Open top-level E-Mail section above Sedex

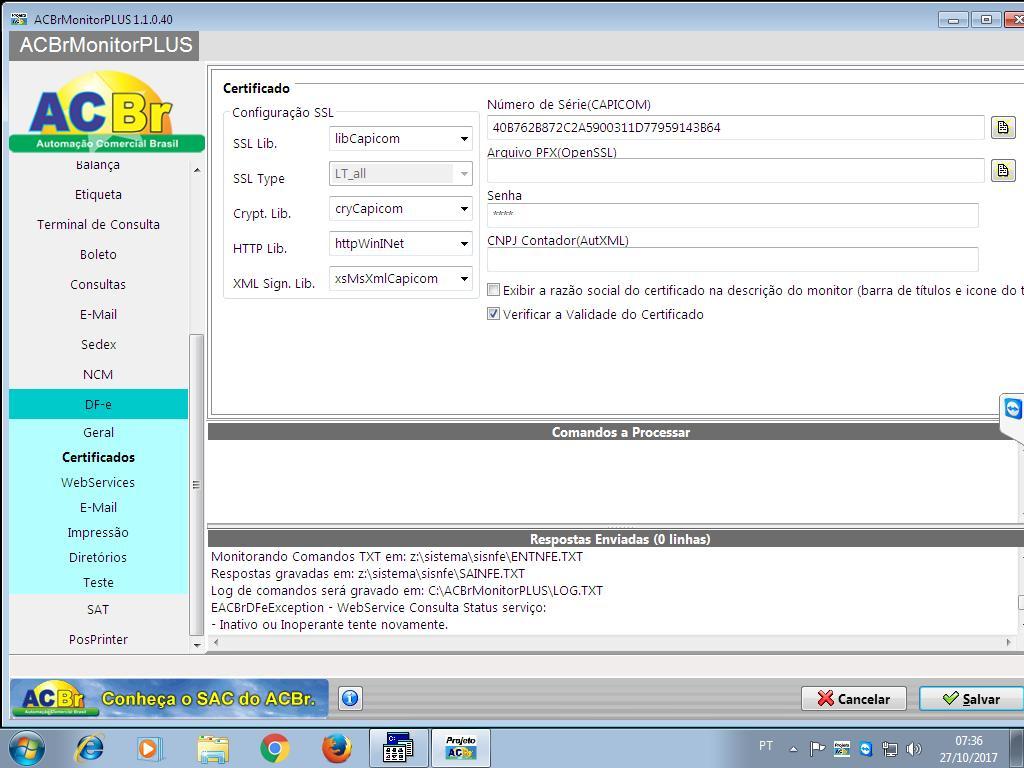click(x=98, y=315)
